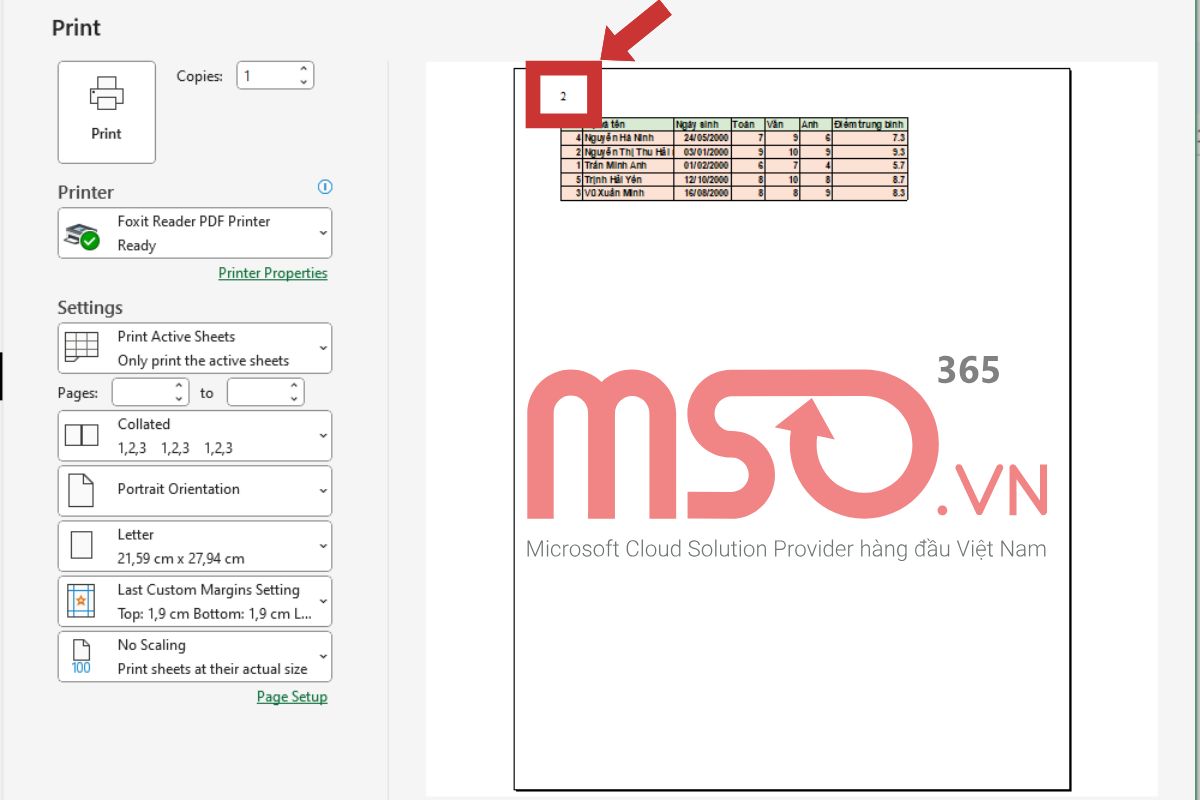Open the Last Custom Margins Setting dropdown
Image resolution: width=1200 pixels, height=800 pixels.
[x=195, y=601]
